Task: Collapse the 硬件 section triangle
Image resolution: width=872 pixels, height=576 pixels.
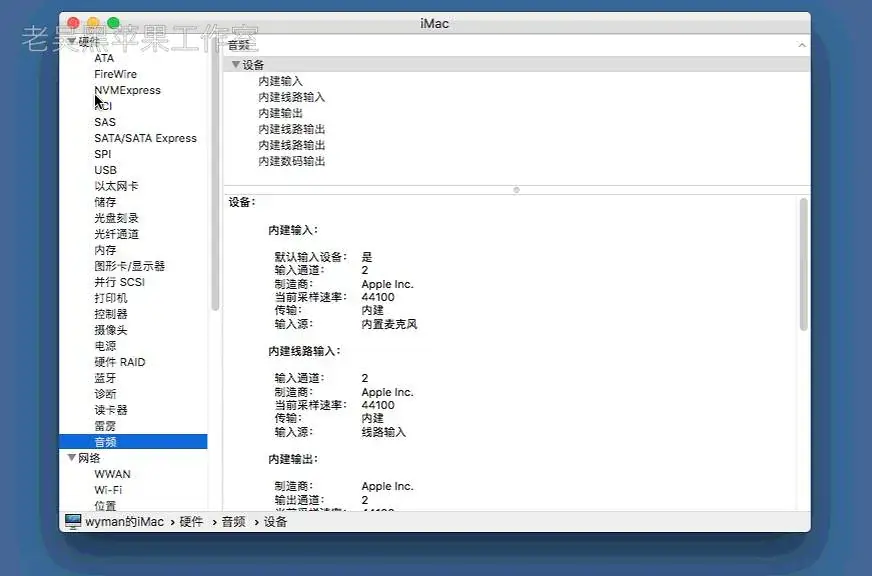Action: (x=72, y=42)
